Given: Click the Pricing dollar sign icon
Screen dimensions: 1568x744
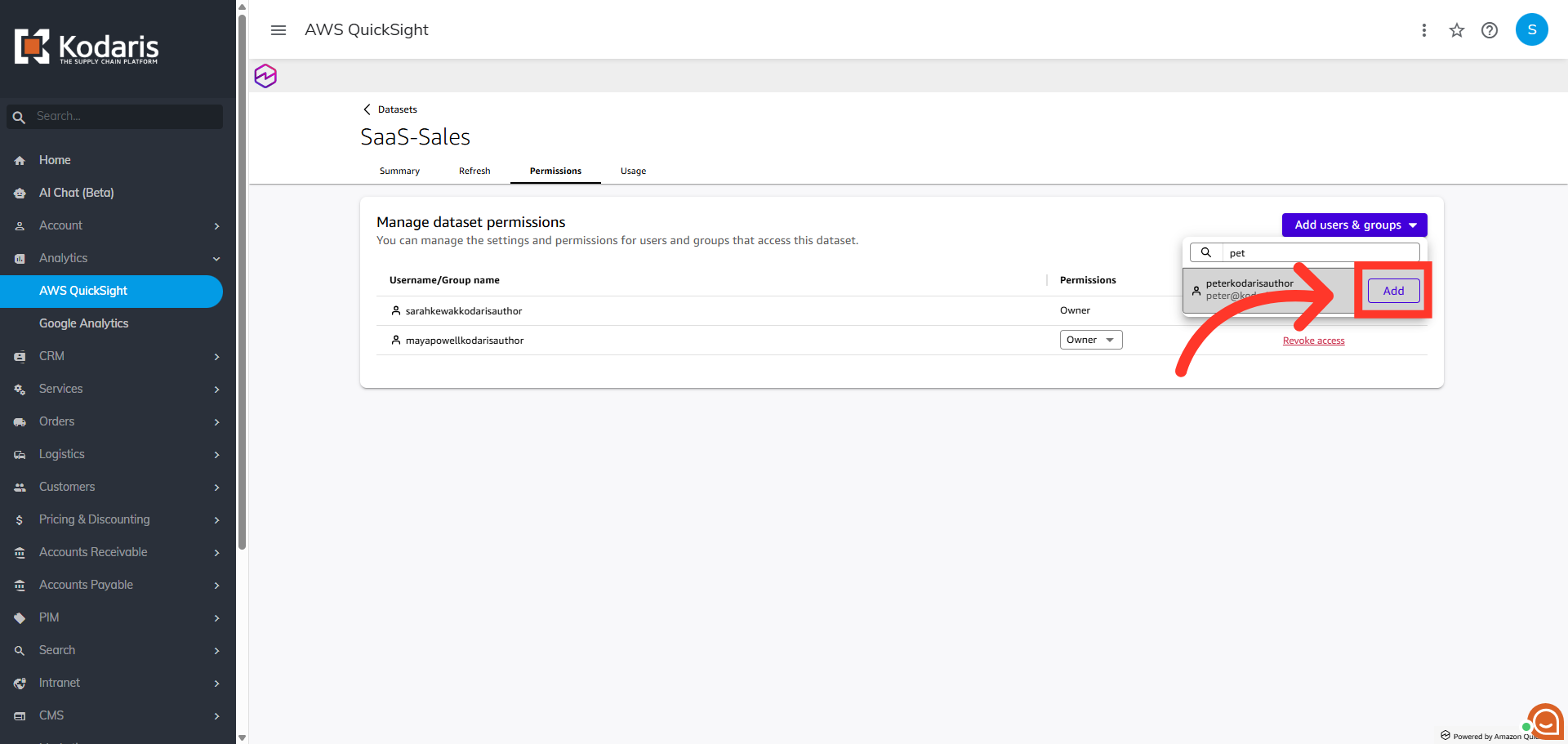Looking at the screenshot, I should (20, 520).
